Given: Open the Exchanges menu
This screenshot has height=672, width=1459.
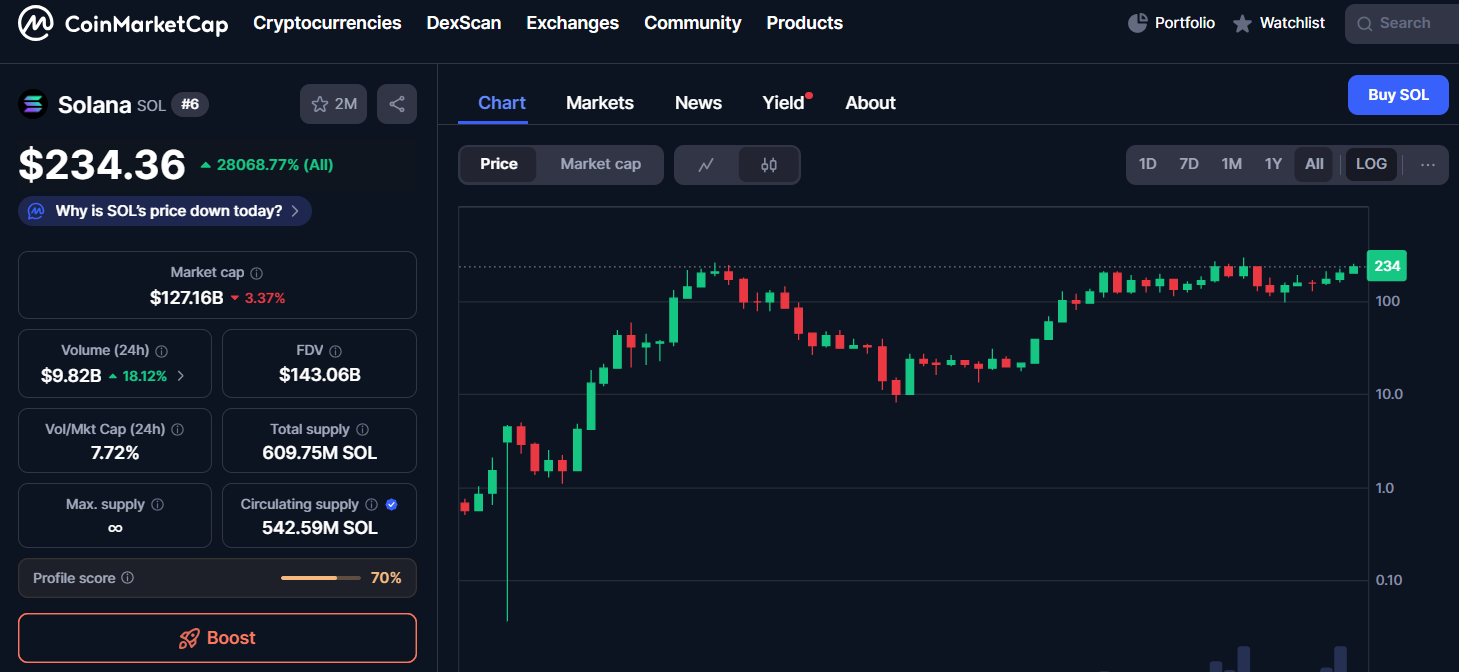Looking at the screenshot, I should pyautogui.click(x=573, y=23).
